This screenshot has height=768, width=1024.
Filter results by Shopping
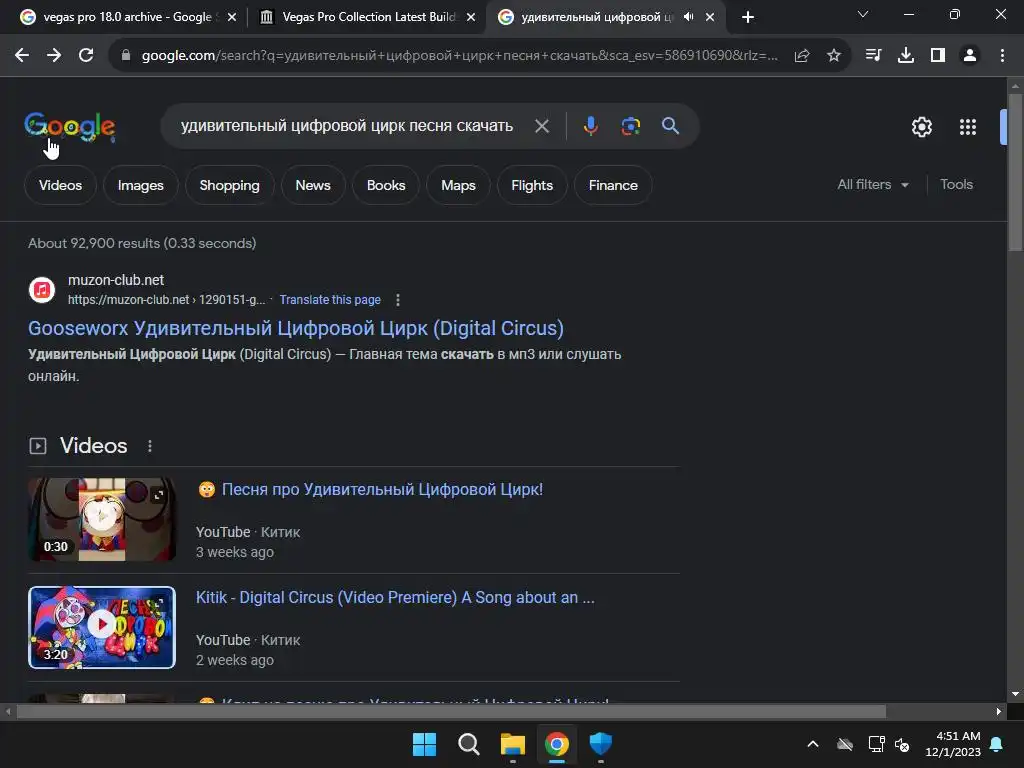[x=229, y=185]
